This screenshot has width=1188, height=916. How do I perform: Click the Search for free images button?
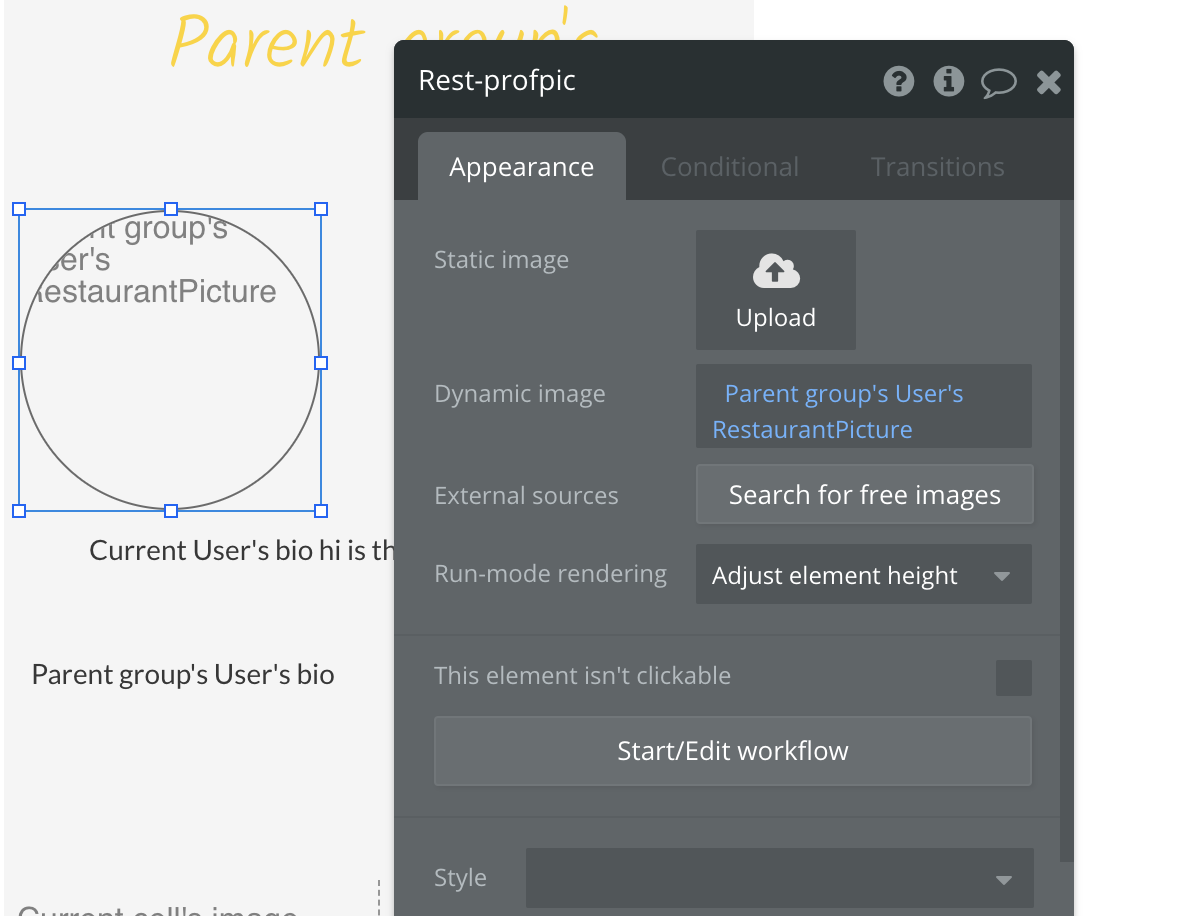click(864, 495)
